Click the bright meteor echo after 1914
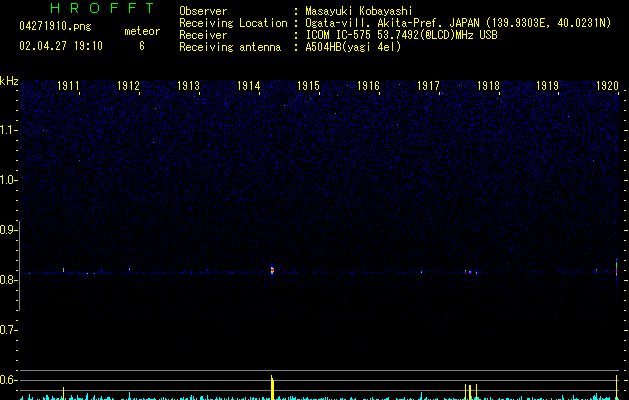The width and height of the screenshot is (629, 400). click(272, 270)
